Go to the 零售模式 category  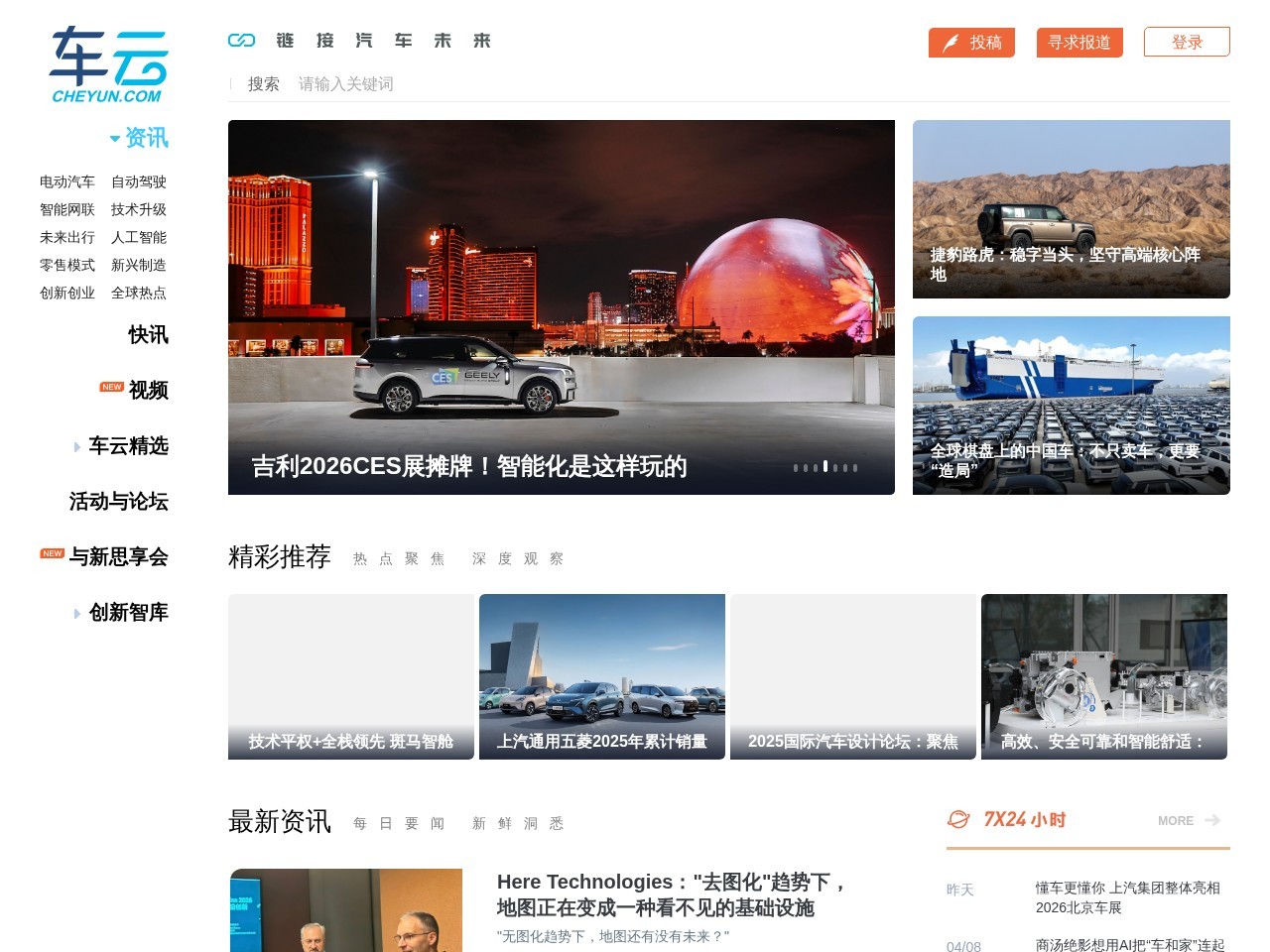(x=67, y=265)
